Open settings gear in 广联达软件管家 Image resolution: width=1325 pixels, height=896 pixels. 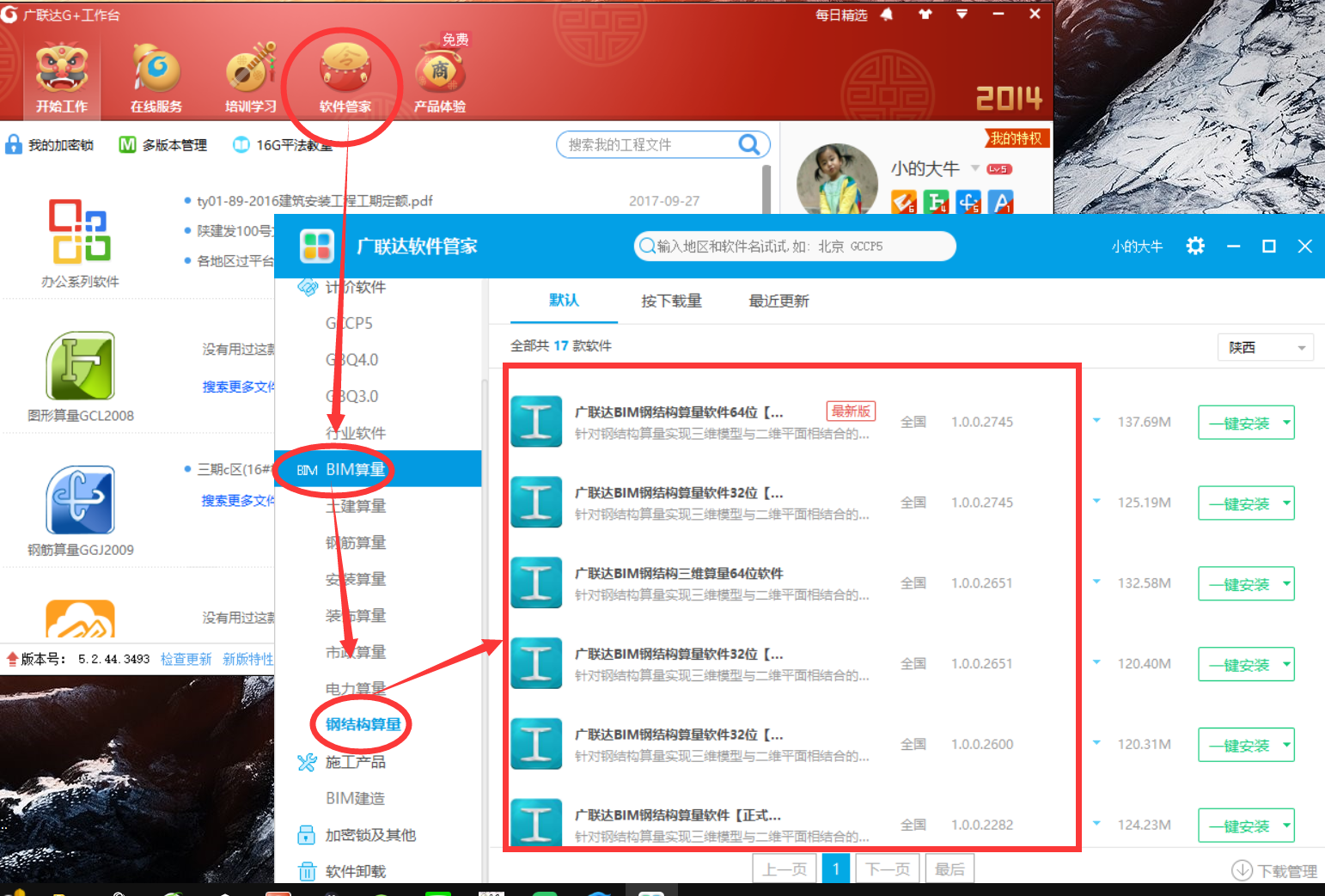point(1195,247)
